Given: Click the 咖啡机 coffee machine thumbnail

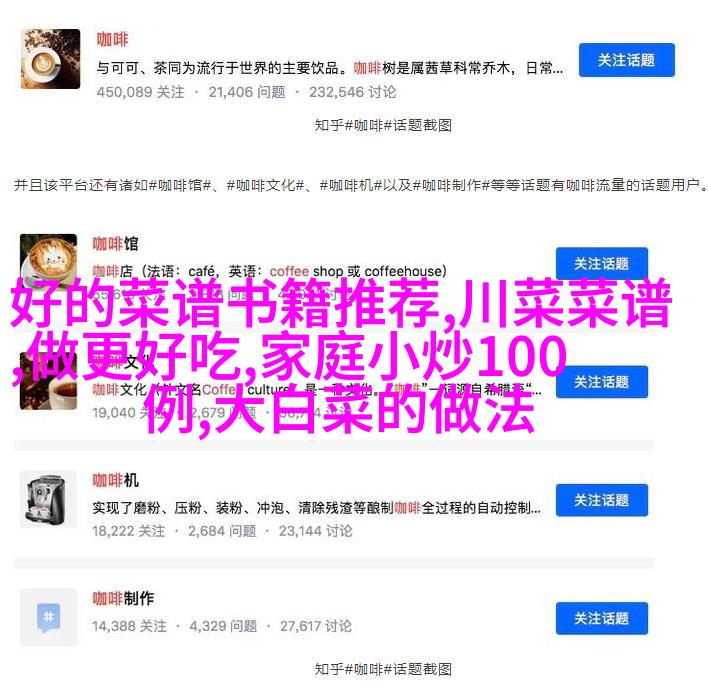Looking at the screenshot, I should pyautogui.click(x=48, y=499).
